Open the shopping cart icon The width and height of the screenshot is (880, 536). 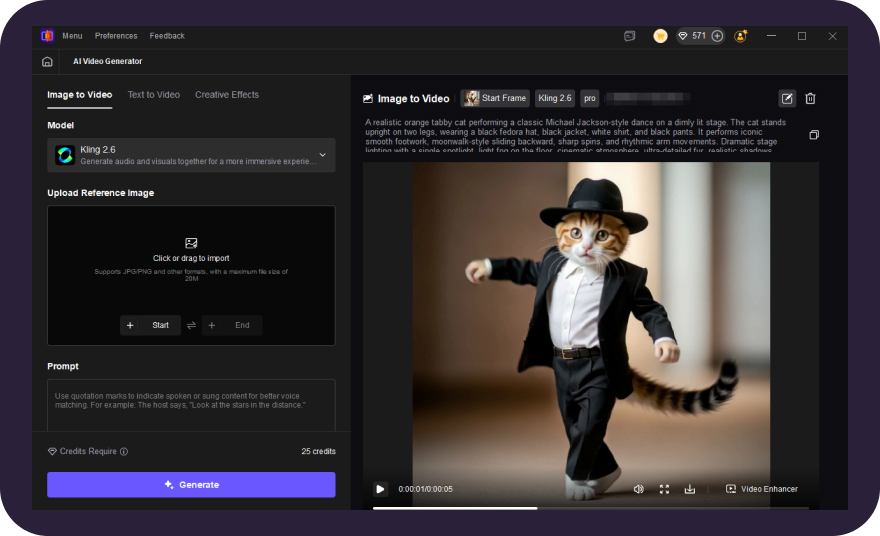pyautogui.click(x=661, y=36)
